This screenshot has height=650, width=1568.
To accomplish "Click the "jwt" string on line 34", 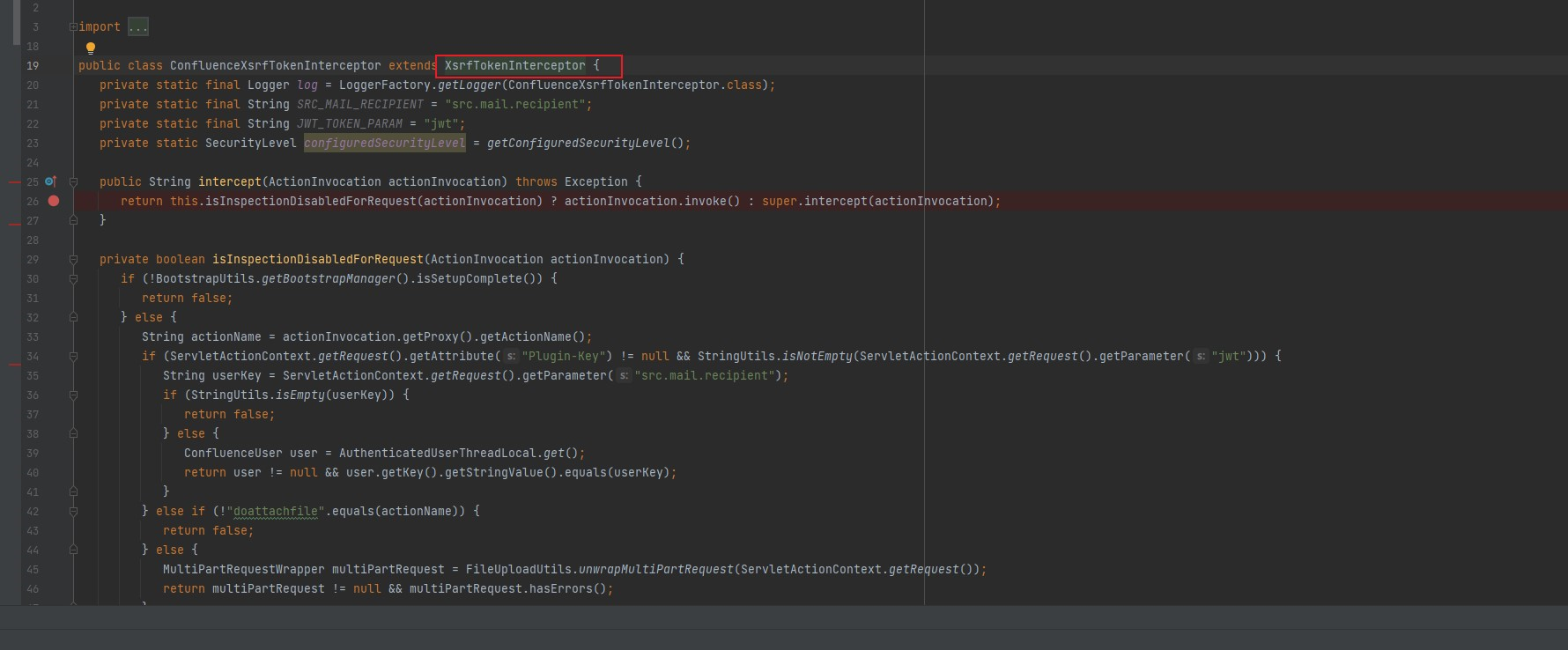I will pos(1229,356).
